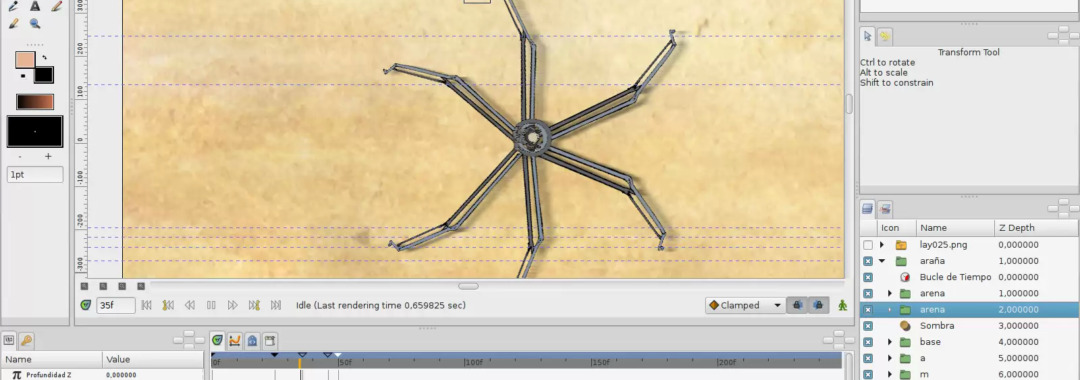The width and height of the screenshot is (1080, 380).
Task: Expand the base layer group
Action: point(889,342)
